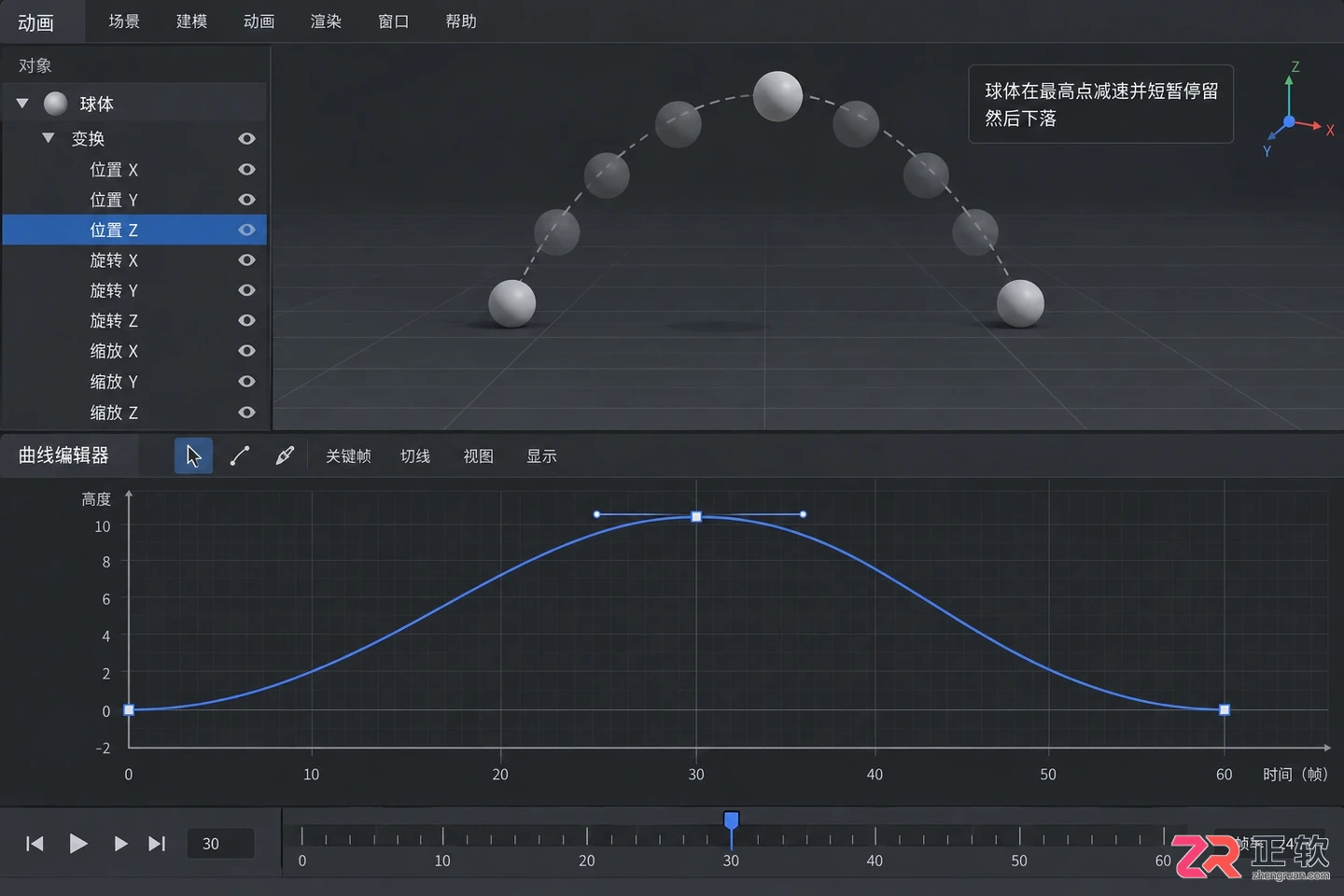The image size is (1344, 896).
Task: Open the 动画 menu
Action: [259, 21]
